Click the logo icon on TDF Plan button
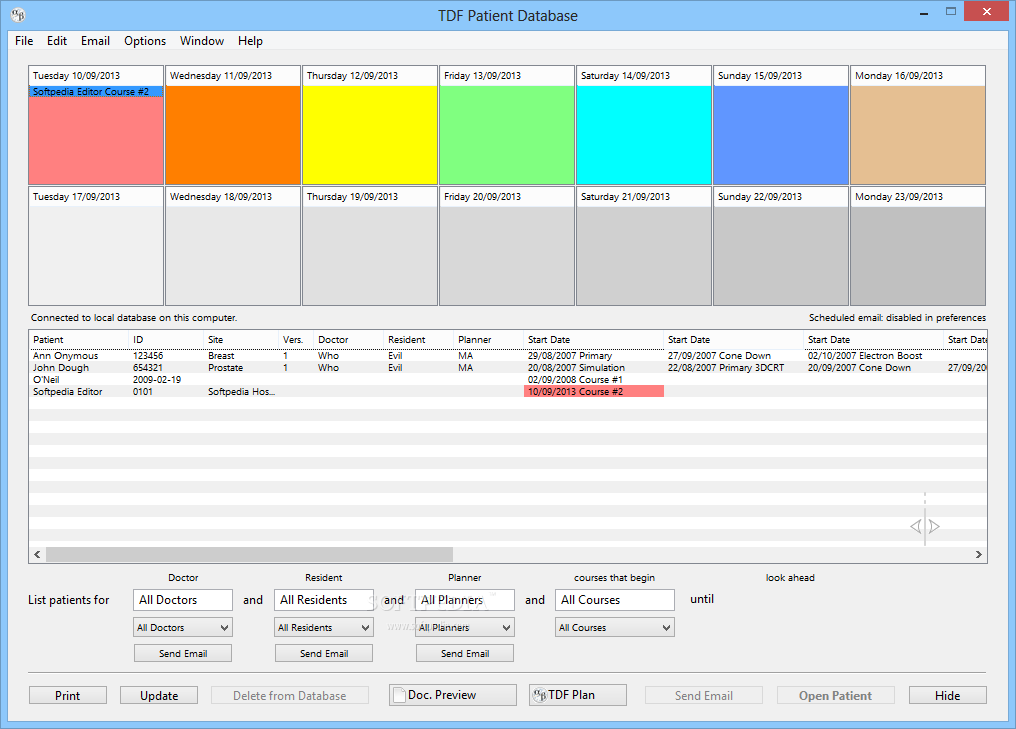 pyautogui.click(x=539, y=695)
